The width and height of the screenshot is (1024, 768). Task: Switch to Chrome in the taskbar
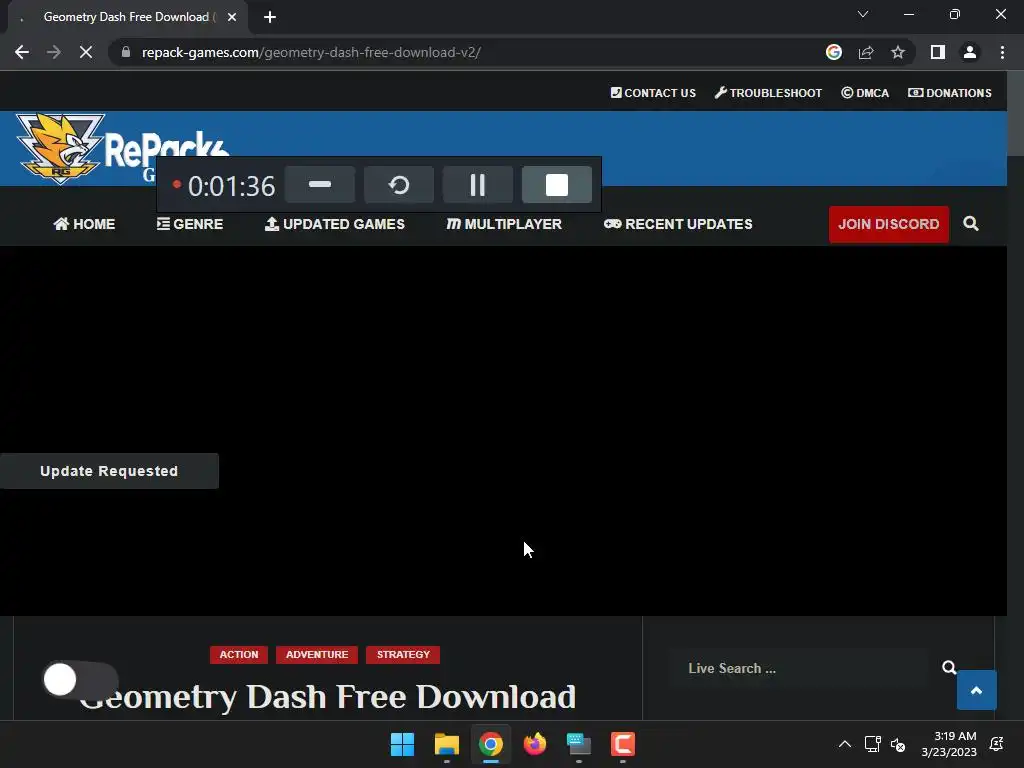coord(490,744)
